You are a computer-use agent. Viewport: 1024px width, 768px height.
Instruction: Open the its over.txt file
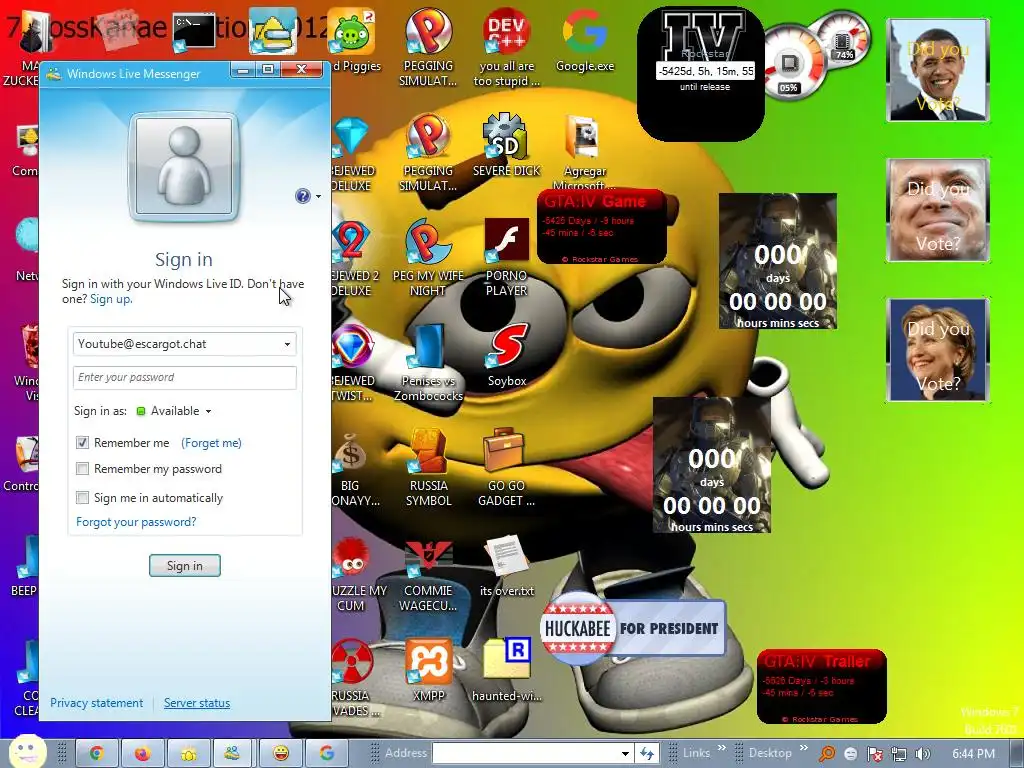point(507,566)
